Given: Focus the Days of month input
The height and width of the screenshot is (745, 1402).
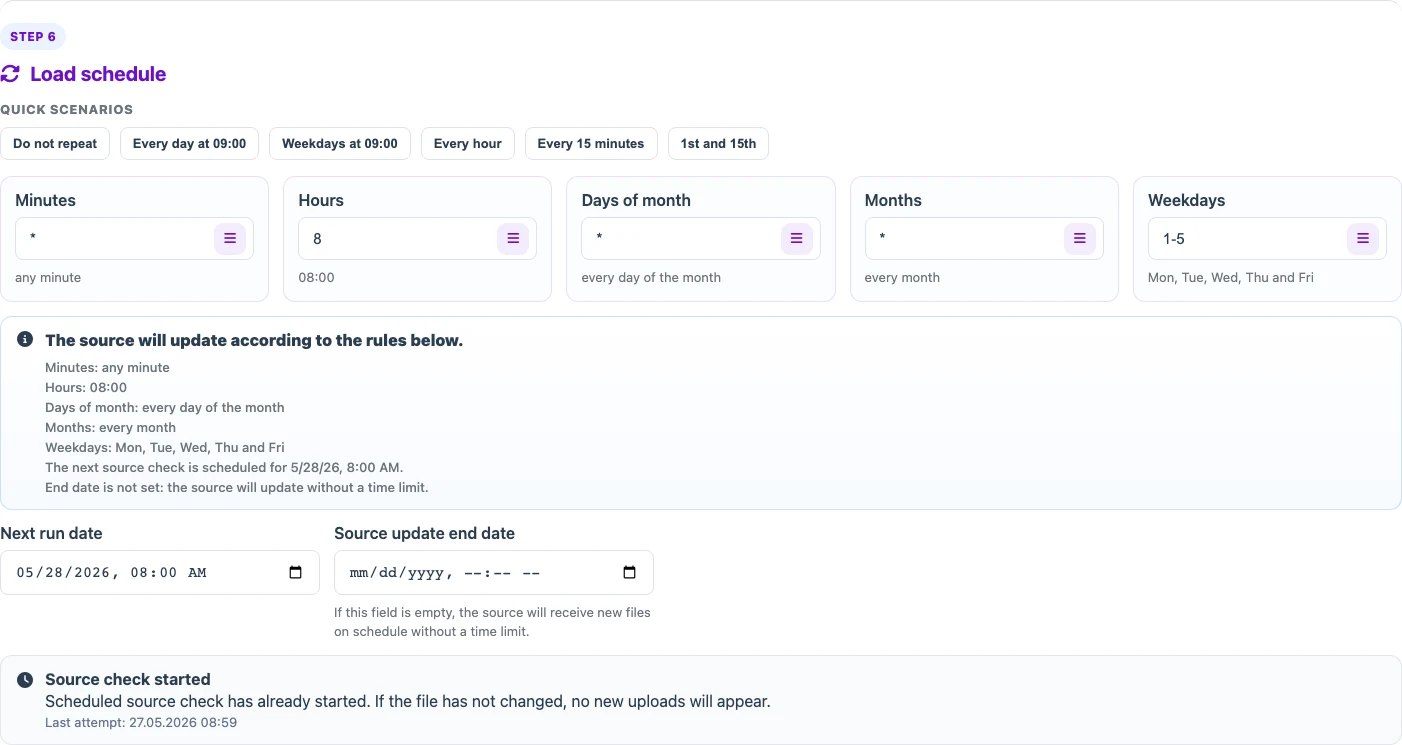Looking at the screenshot, I should (700, 239).
